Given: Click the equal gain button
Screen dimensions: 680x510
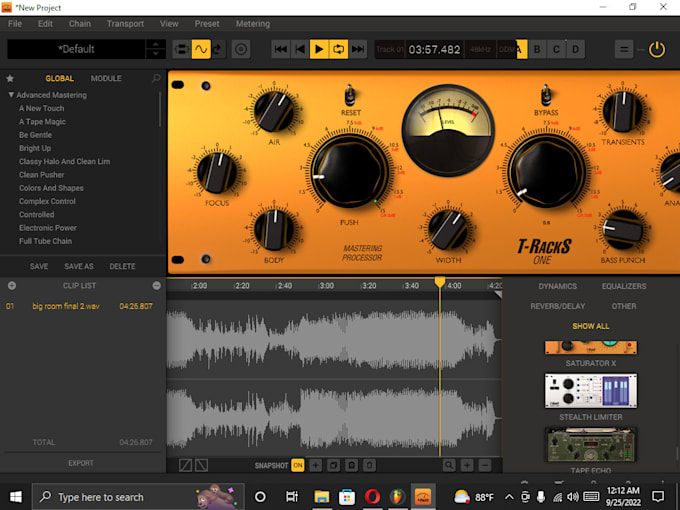Looking at the screenshot, I should 624,49.
